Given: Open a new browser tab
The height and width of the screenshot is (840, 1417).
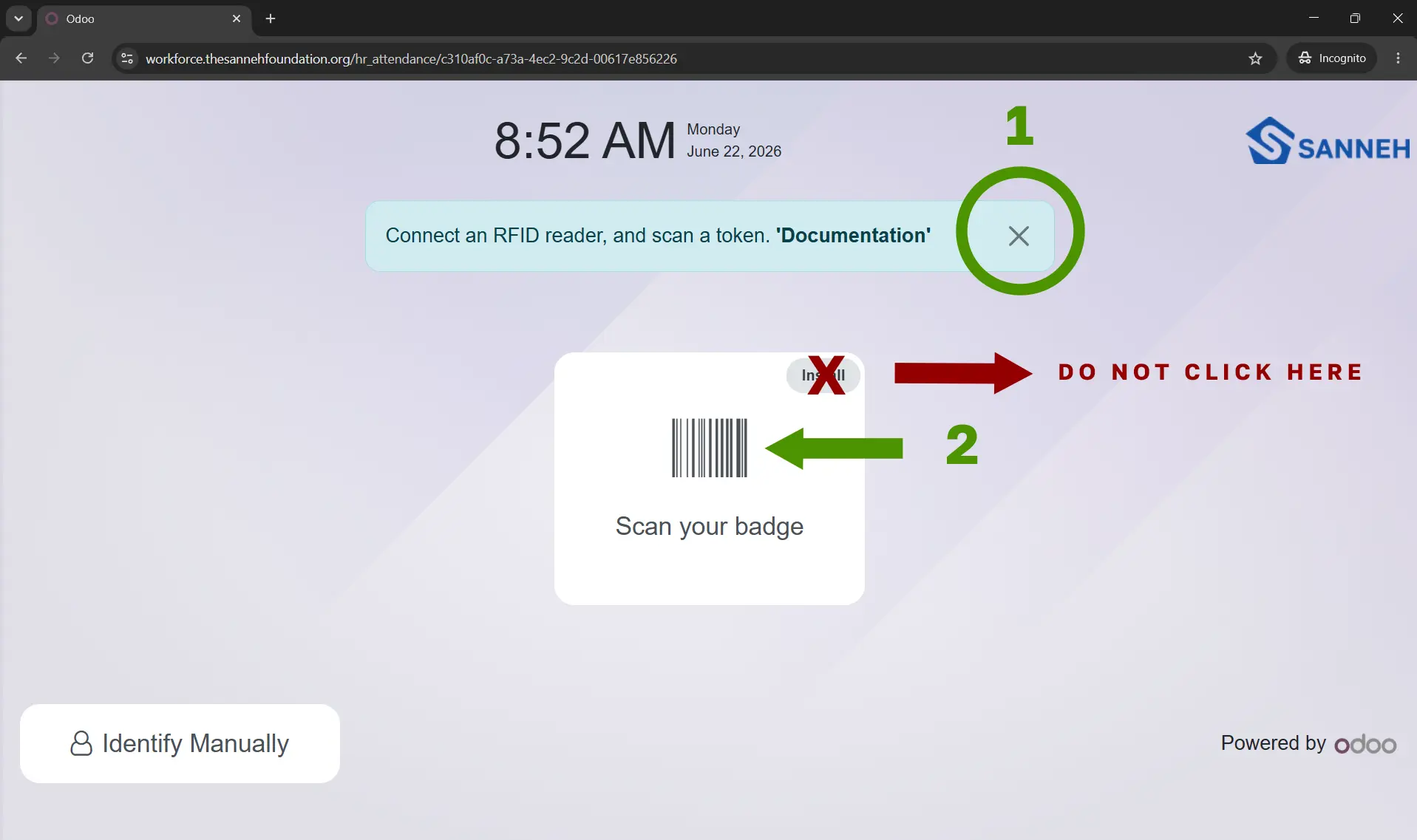Looking at the screenshot, I should (271, 18).
